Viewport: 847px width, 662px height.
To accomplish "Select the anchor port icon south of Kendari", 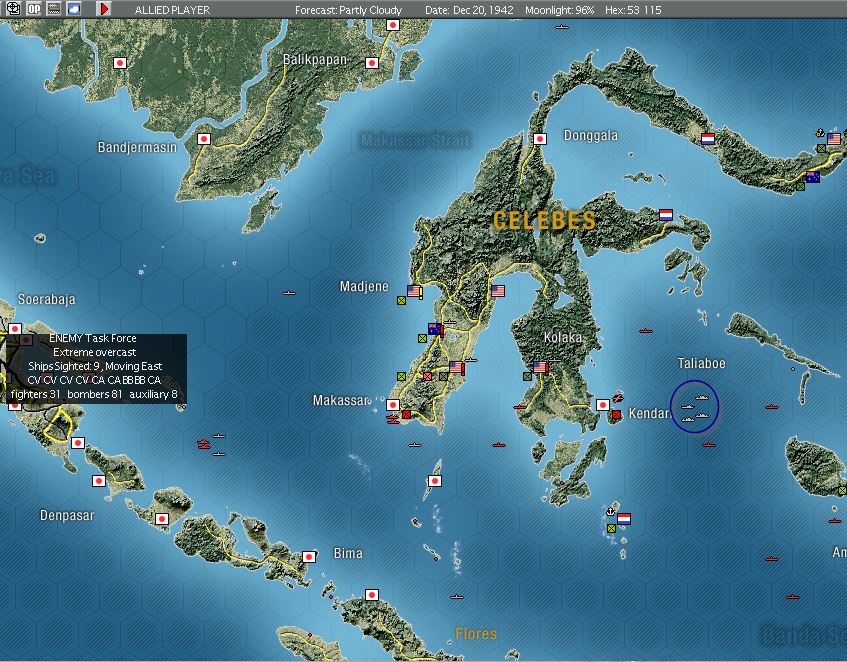I will coord(610,511).
